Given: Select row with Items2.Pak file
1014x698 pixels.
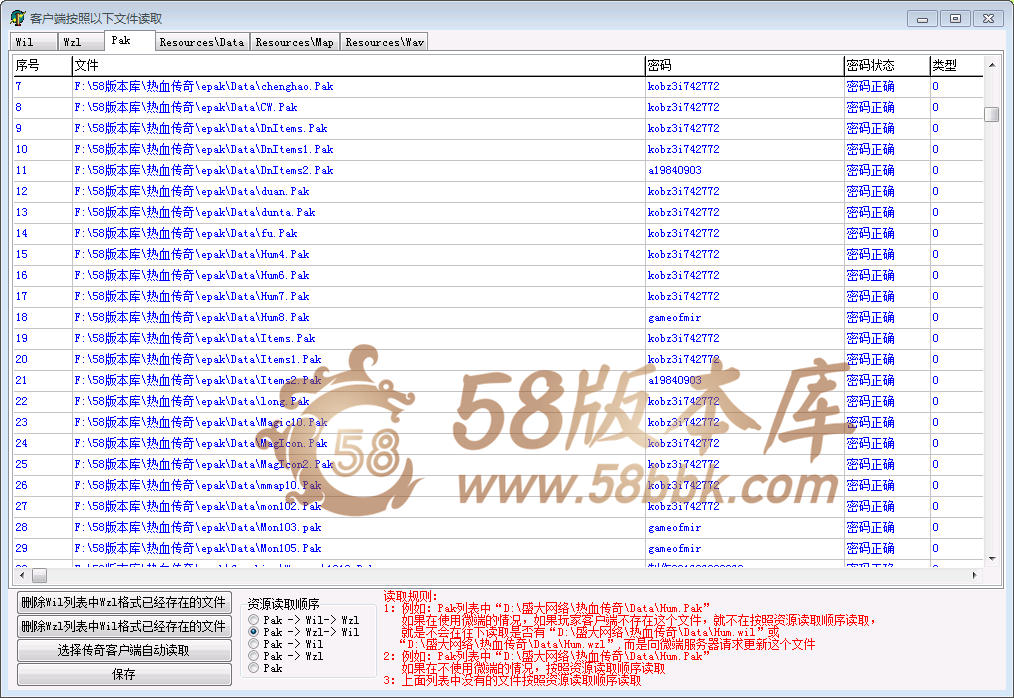Looking at the screenshot, I should 498,380.
